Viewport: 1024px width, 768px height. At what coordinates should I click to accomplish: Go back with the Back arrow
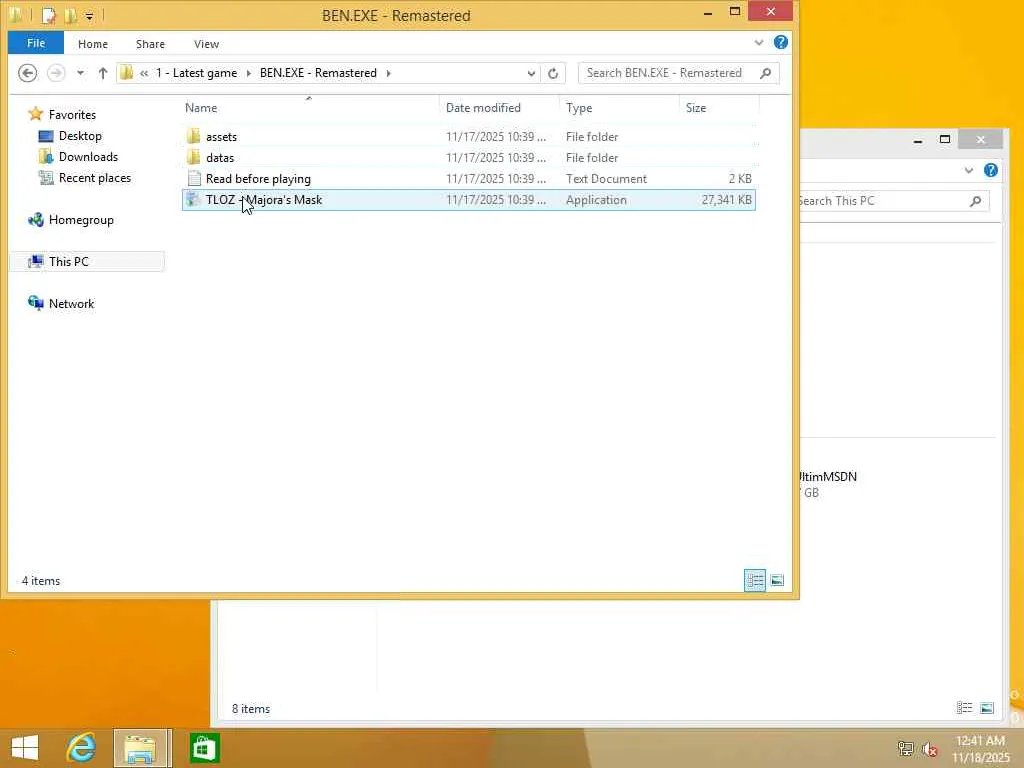pyautogui.click(x=27, y=72)
